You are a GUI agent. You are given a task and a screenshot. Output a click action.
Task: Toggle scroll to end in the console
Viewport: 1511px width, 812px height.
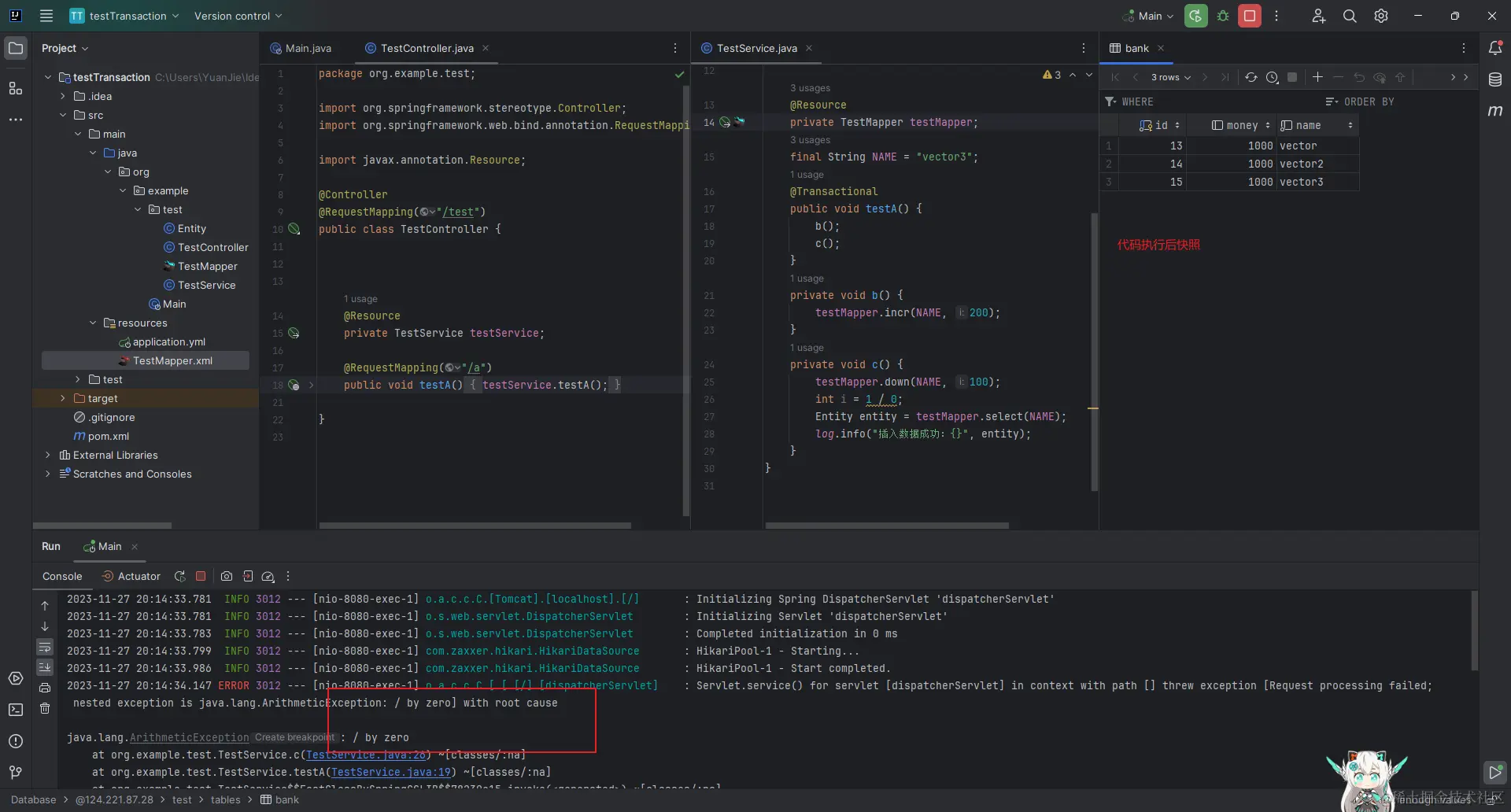click(45, 667)
